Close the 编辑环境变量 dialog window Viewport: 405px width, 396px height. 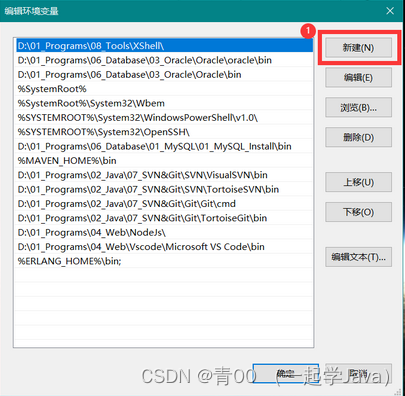(390, 11)
